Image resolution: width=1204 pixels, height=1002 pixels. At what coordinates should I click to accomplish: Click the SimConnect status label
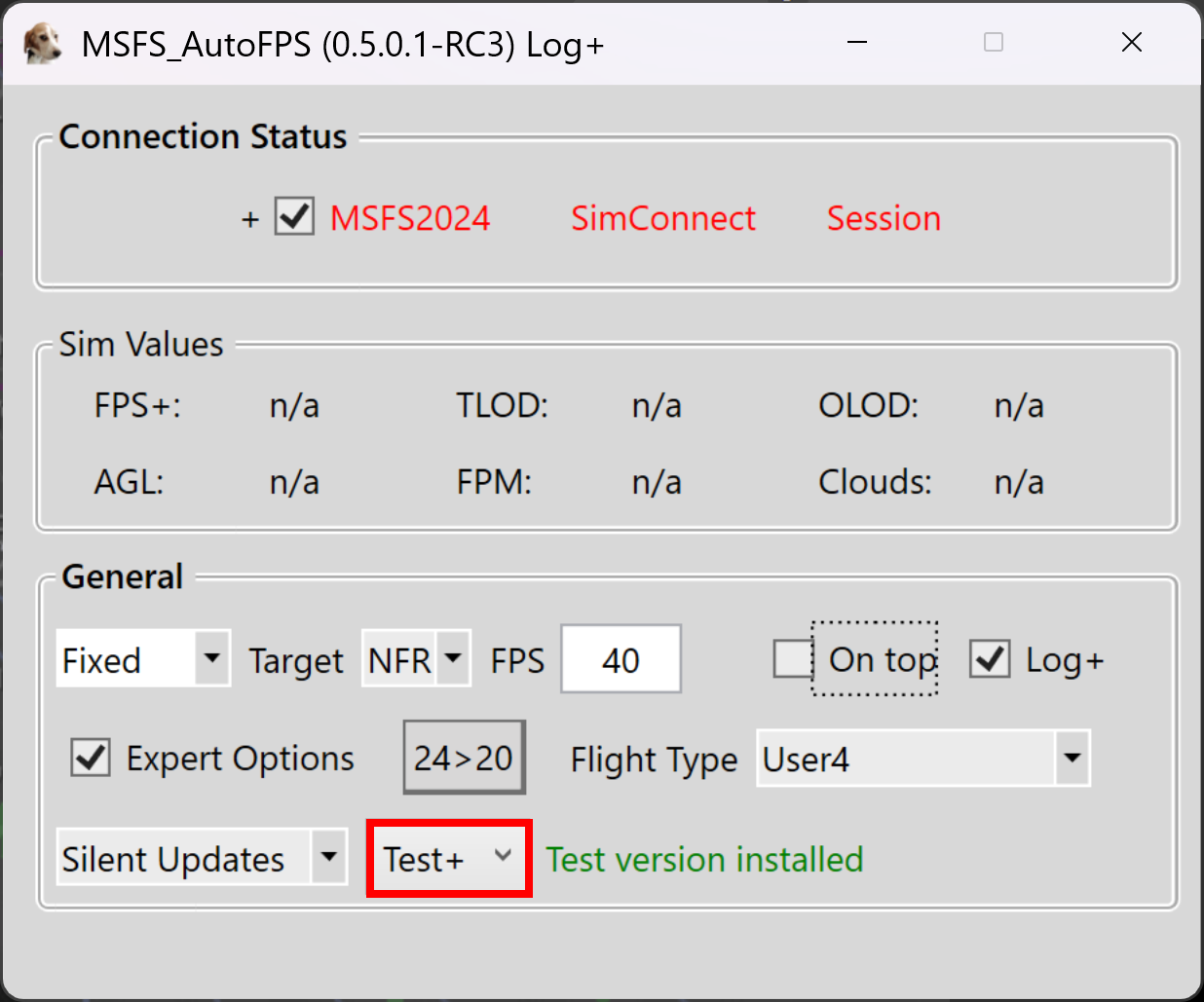pos(663,218)
